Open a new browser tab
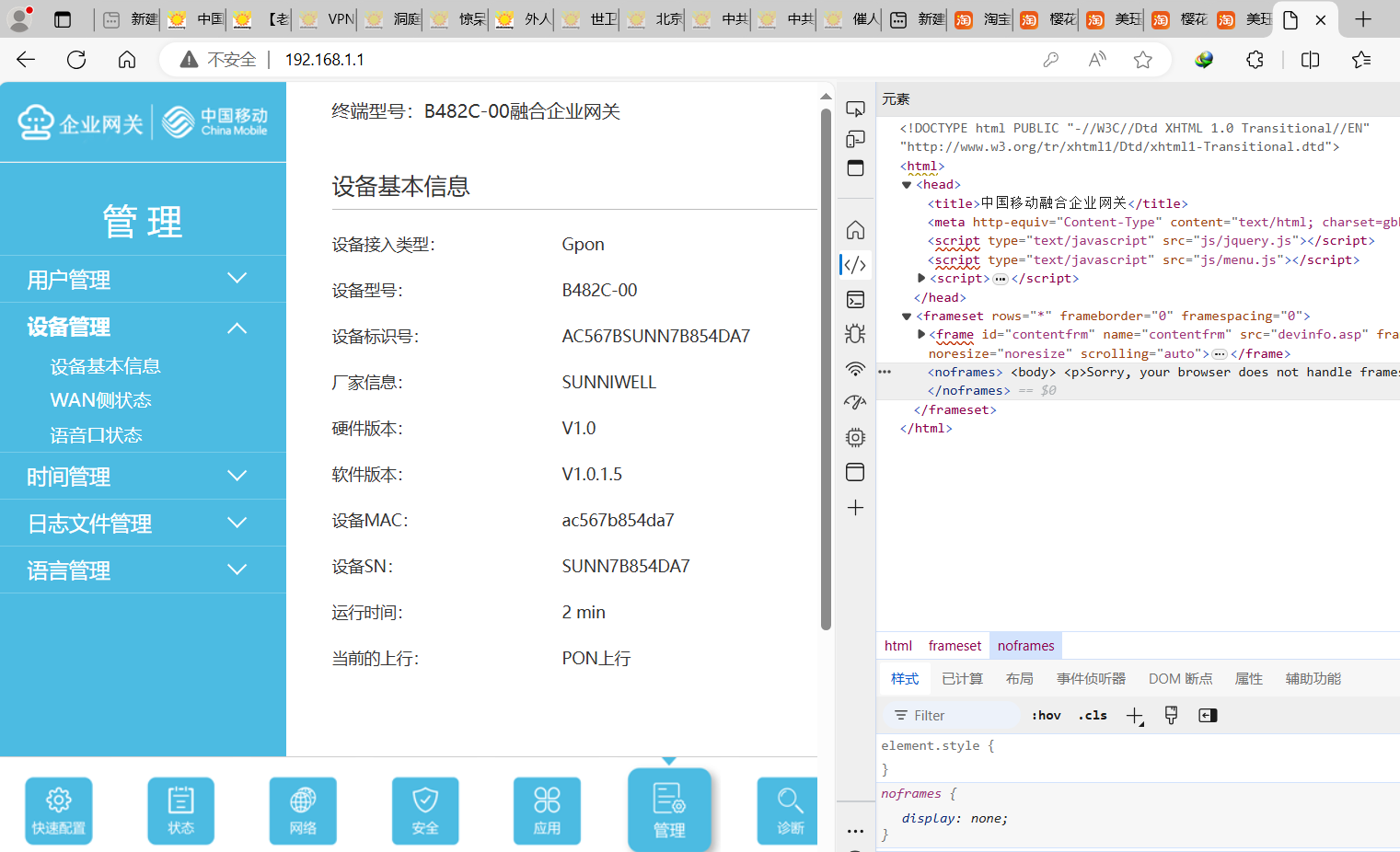The height and width of the screenshot is (852, 1400). tap(1363, 19)
